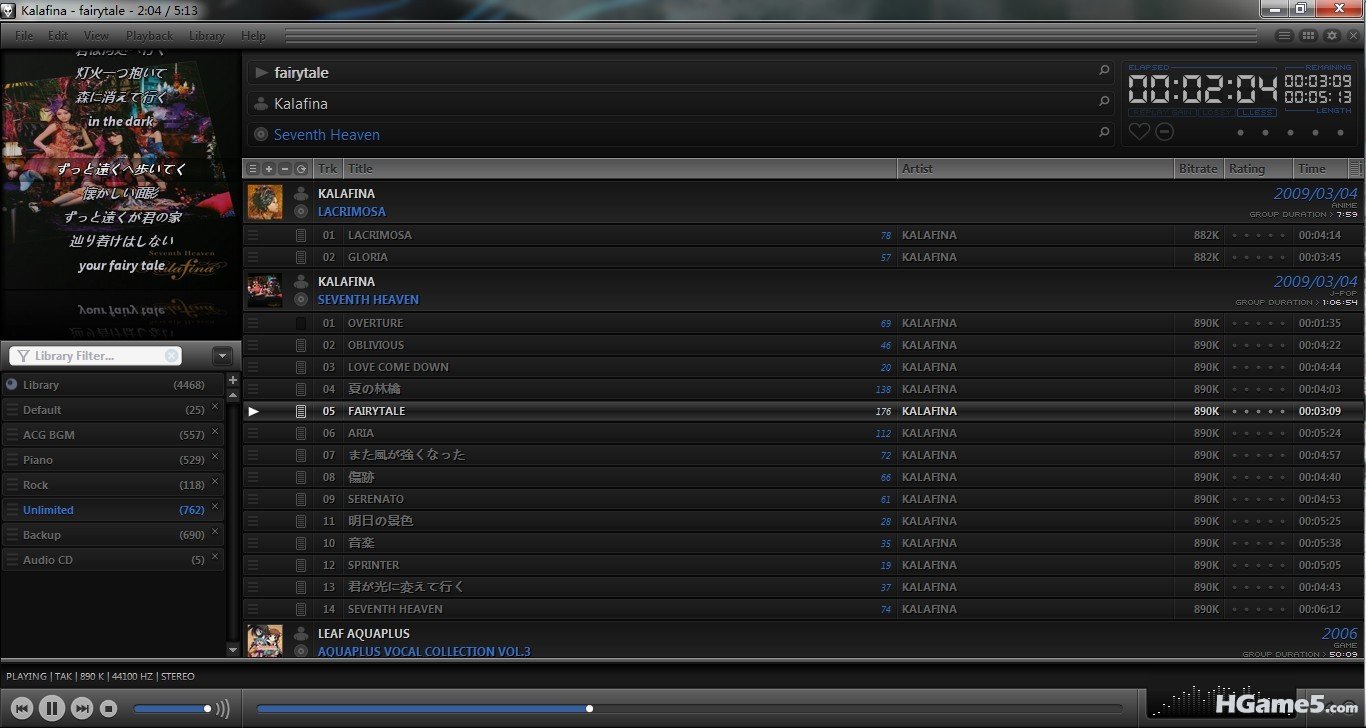This screenshot has width=1366, height=728.
Task: Click the minus icon in the playlist header
Action: click(x=285, y=169)
